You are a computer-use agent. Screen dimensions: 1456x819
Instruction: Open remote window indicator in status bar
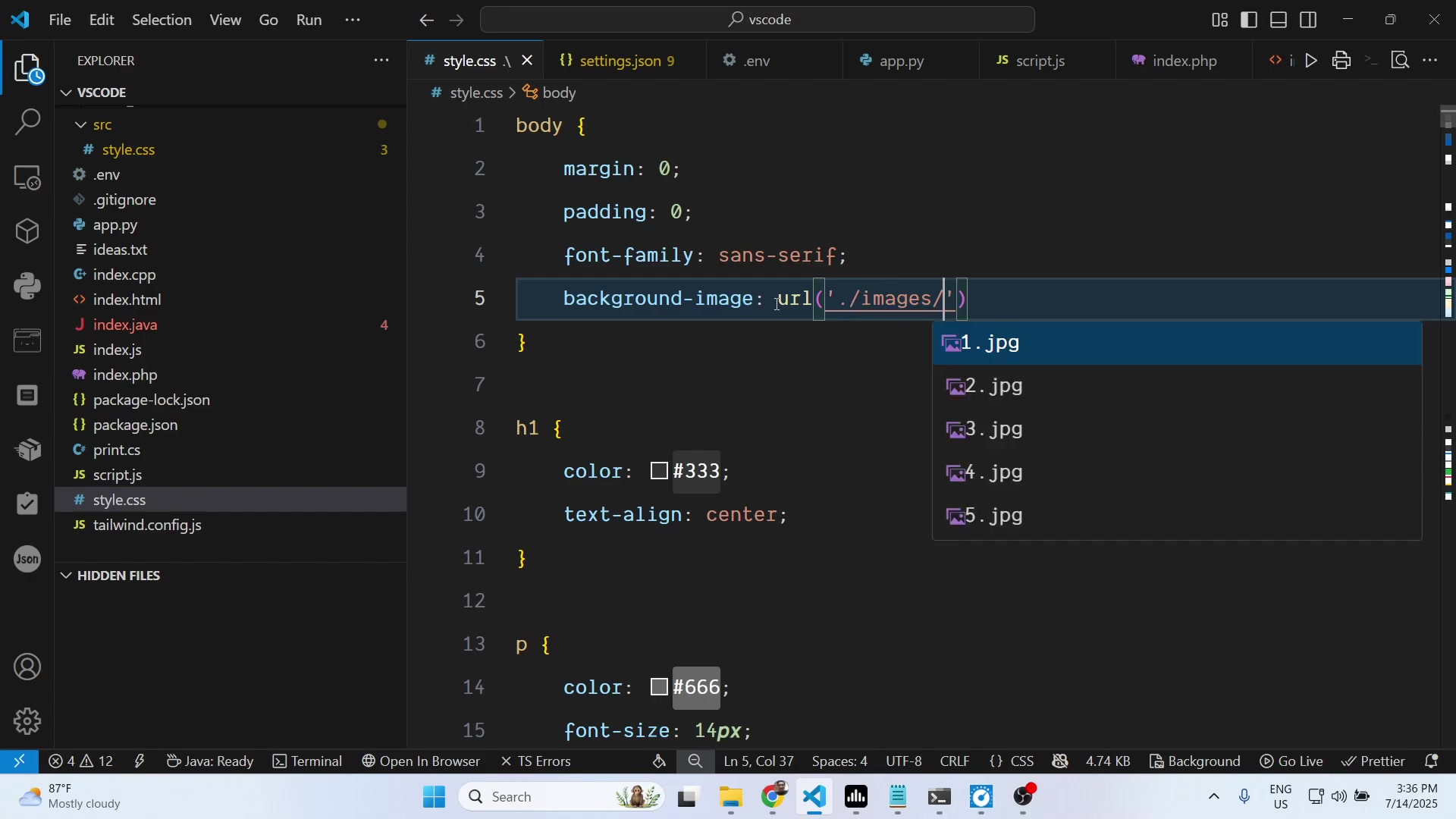click(19, 761)
